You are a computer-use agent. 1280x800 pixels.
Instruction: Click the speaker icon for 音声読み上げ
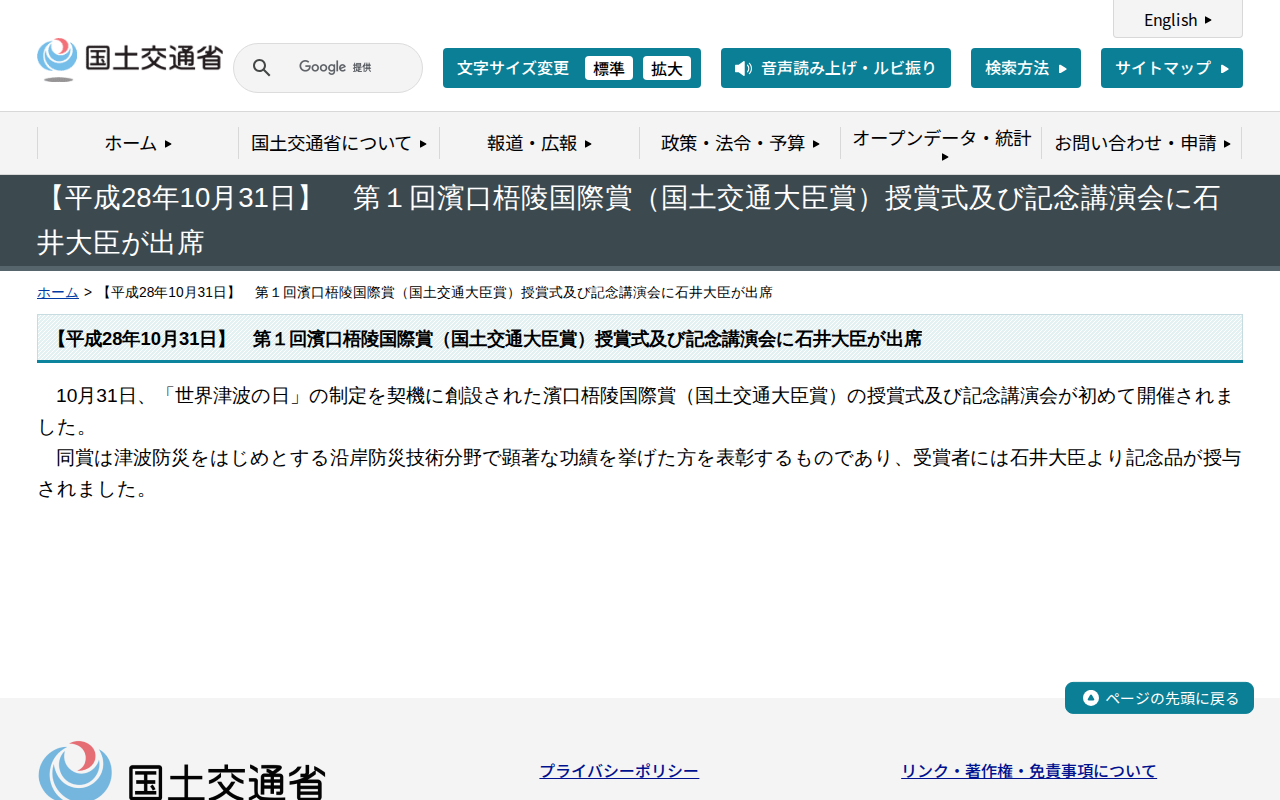click(x=740, y=68)
